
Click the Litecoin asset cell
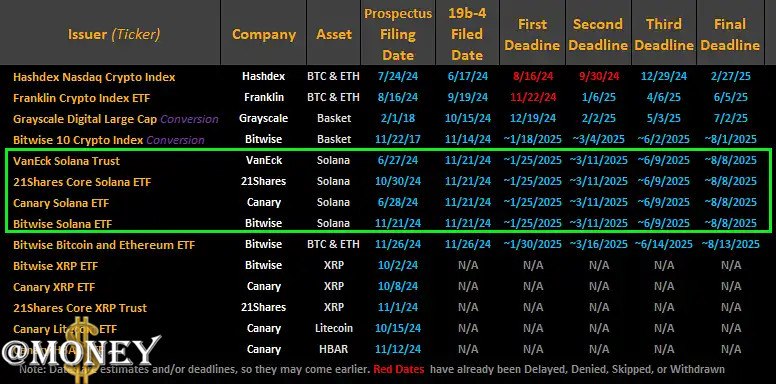(334, 328)
